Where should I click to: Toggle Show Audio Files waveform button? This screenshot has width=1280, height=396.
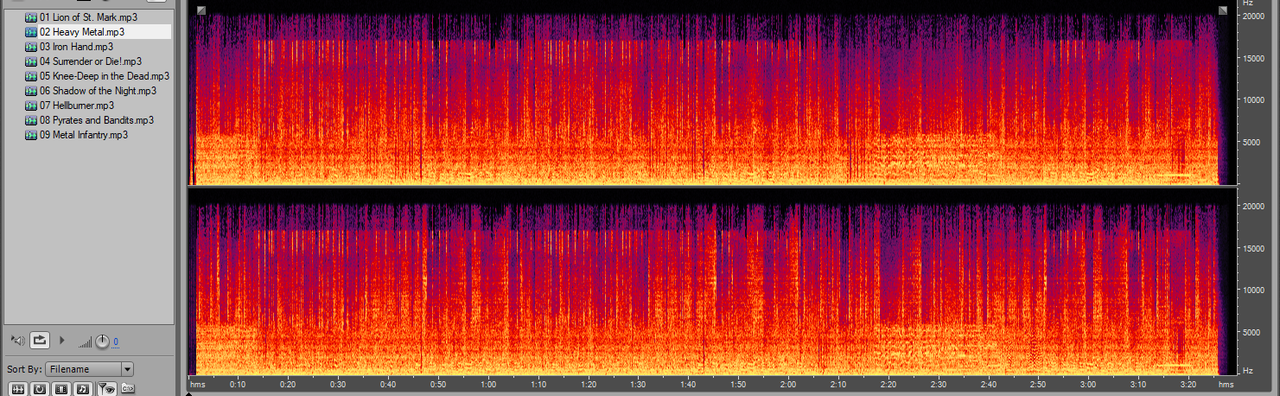tap(18, 389)
